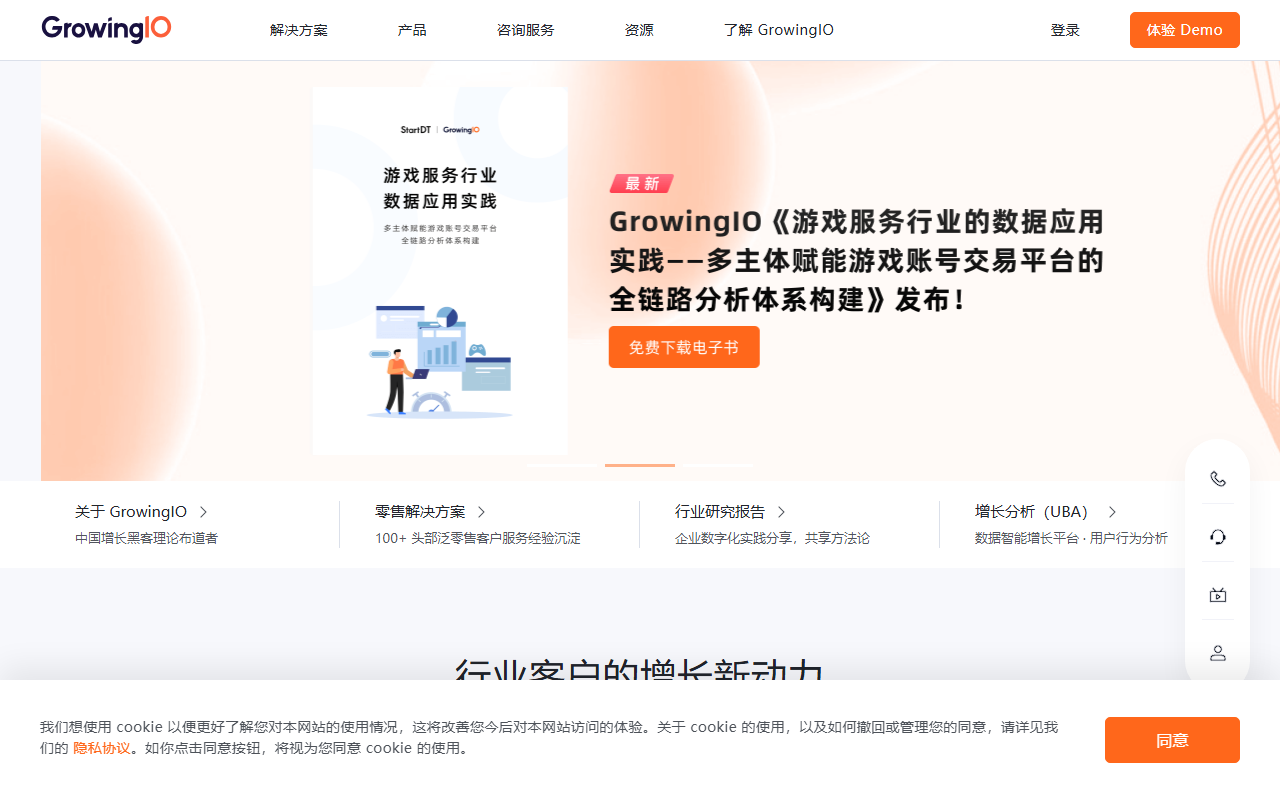Viewport: 1280px width, 800px height.
Task: Open customer service headset icon
Action: pyautogui.click(x=1217, y=537)
